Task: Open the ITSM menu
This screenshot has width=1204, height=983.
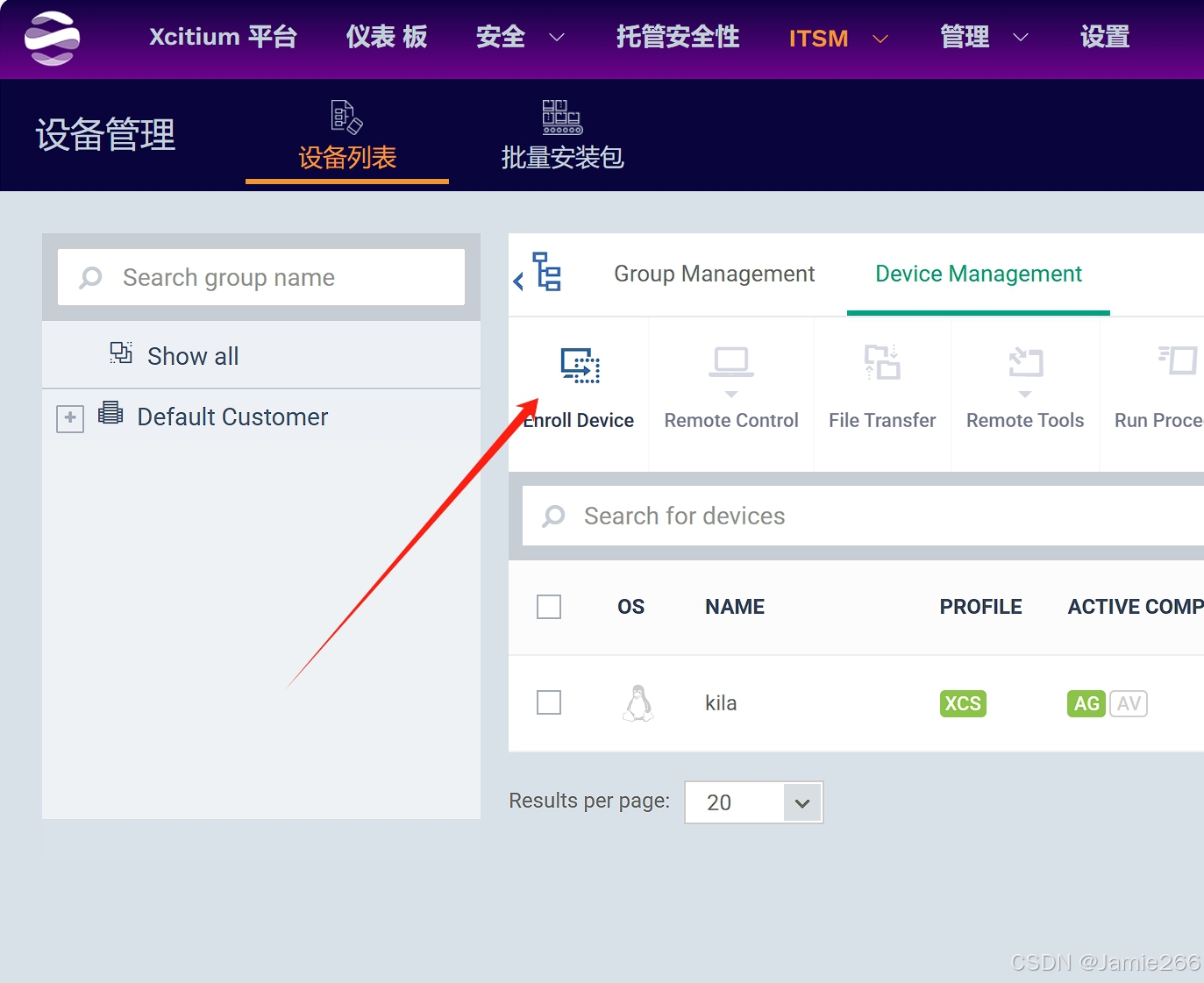Action: click(x=818, y=38)
